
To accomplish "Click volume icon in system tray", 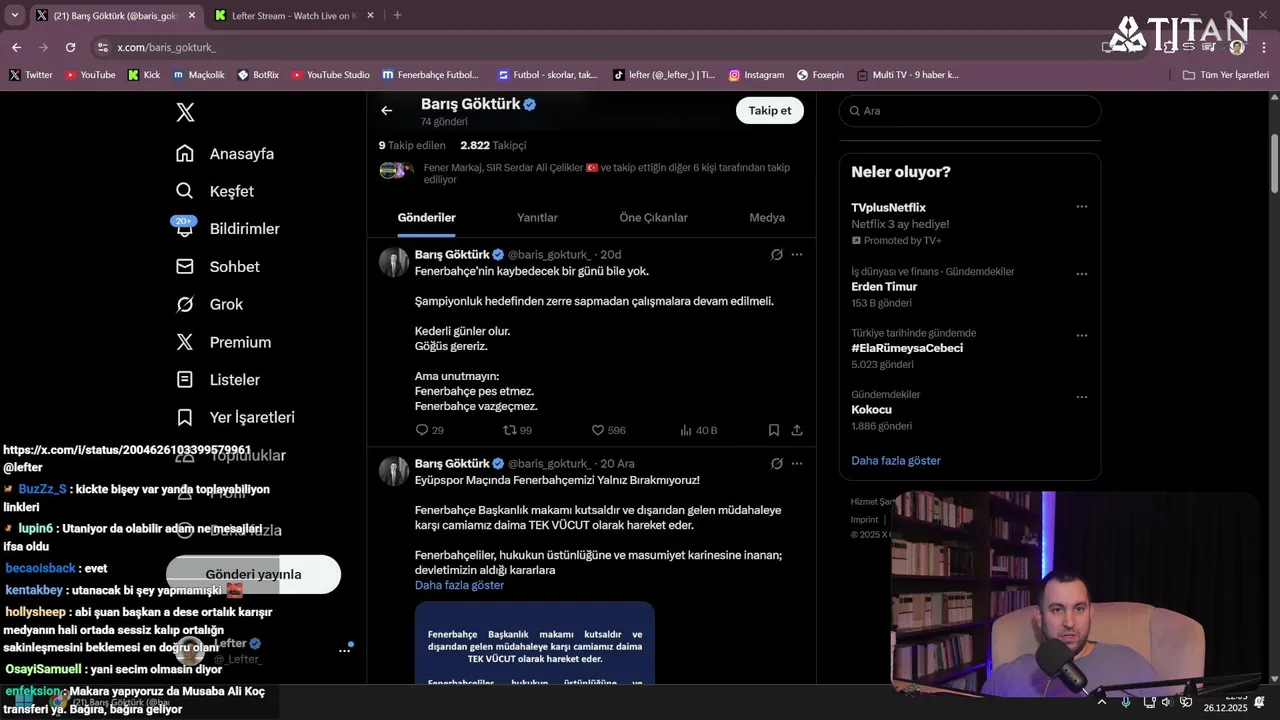I will [1165, 702].
